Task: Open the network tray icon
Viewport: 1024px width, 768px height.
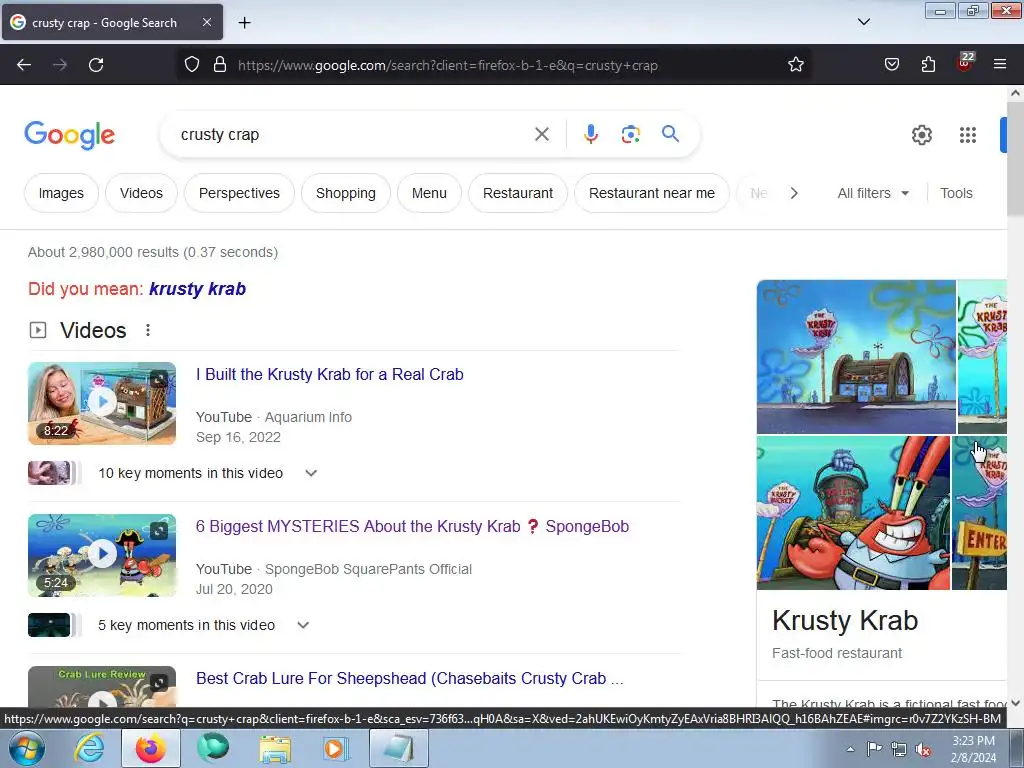Action: click(899, 749)
